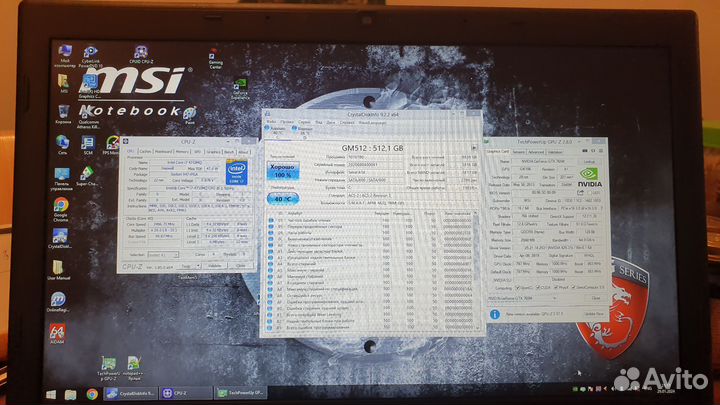Open the GeForce Experience desktop shortcut

[240, 89]
